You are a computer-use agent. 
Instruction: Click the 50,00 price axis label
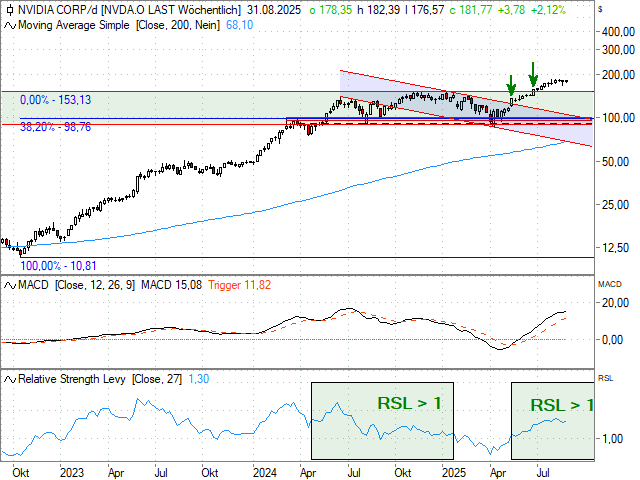click(x=615, y=162)
